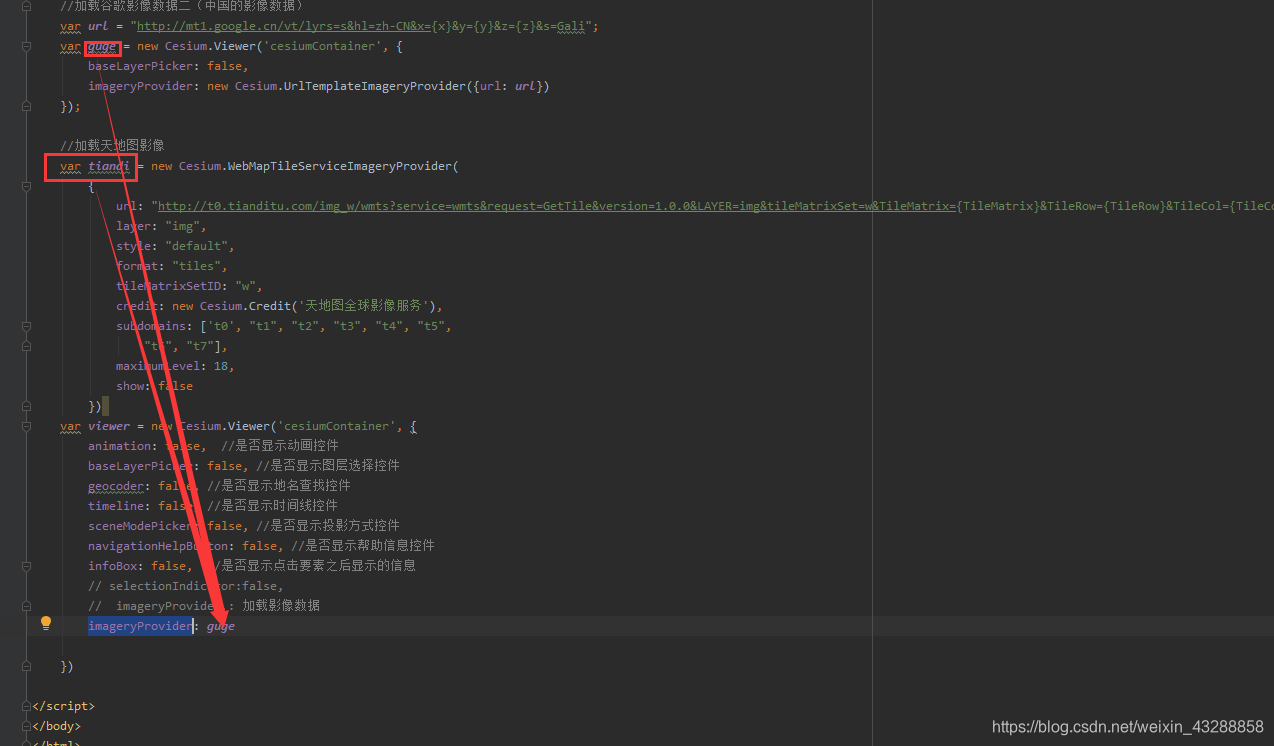1274x746 pixels.
Task: Click the '</script>' closing tag text
Action: (63, 706)
